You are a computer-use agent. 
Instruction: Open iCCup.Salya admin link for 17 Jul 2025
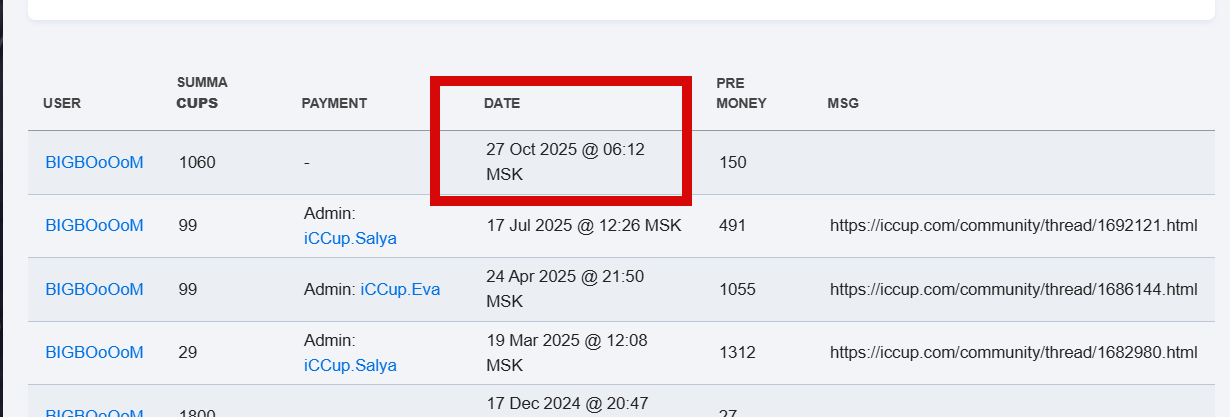tap(350, 238)
